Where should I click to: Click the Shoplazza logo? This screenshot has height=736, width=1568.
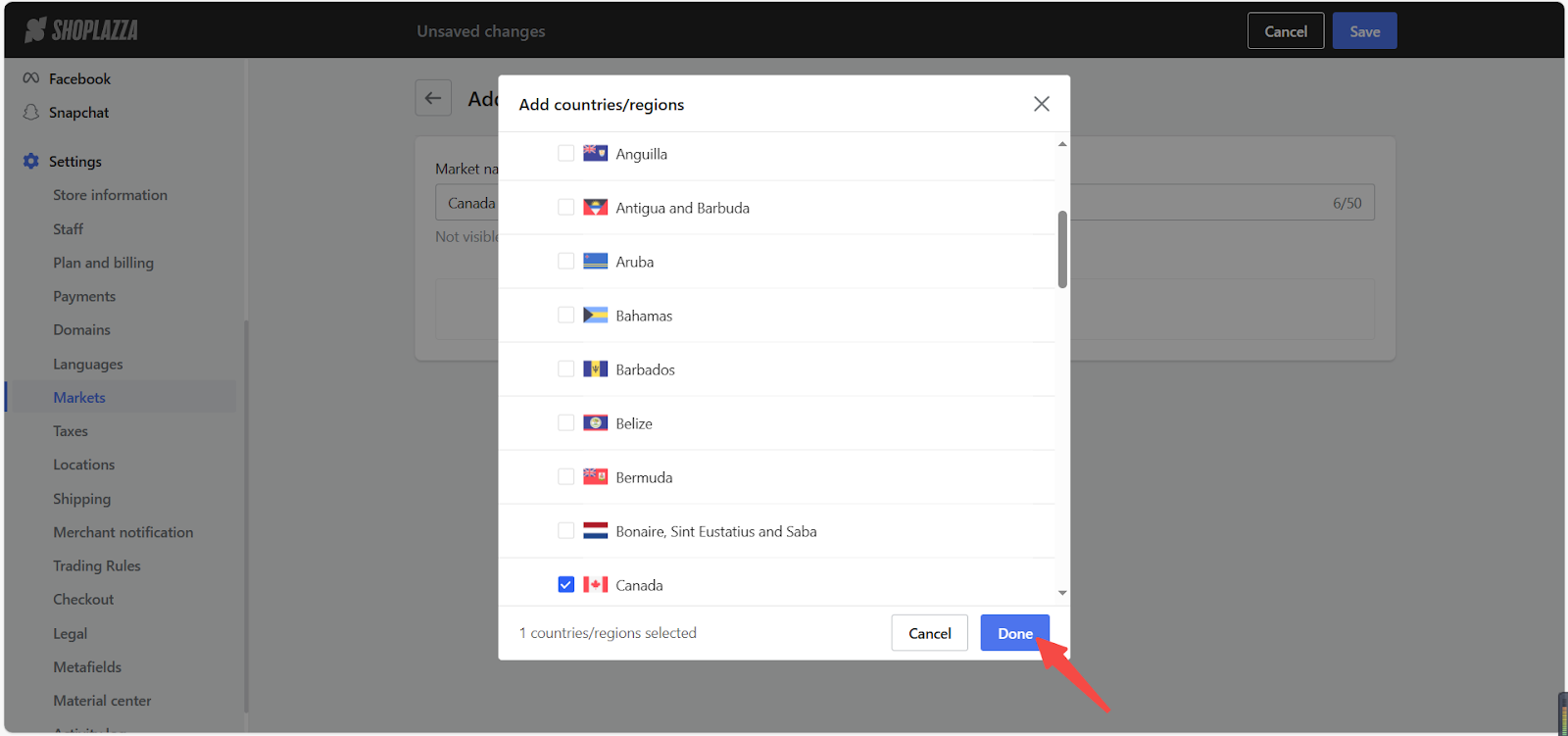pos(81,30)
